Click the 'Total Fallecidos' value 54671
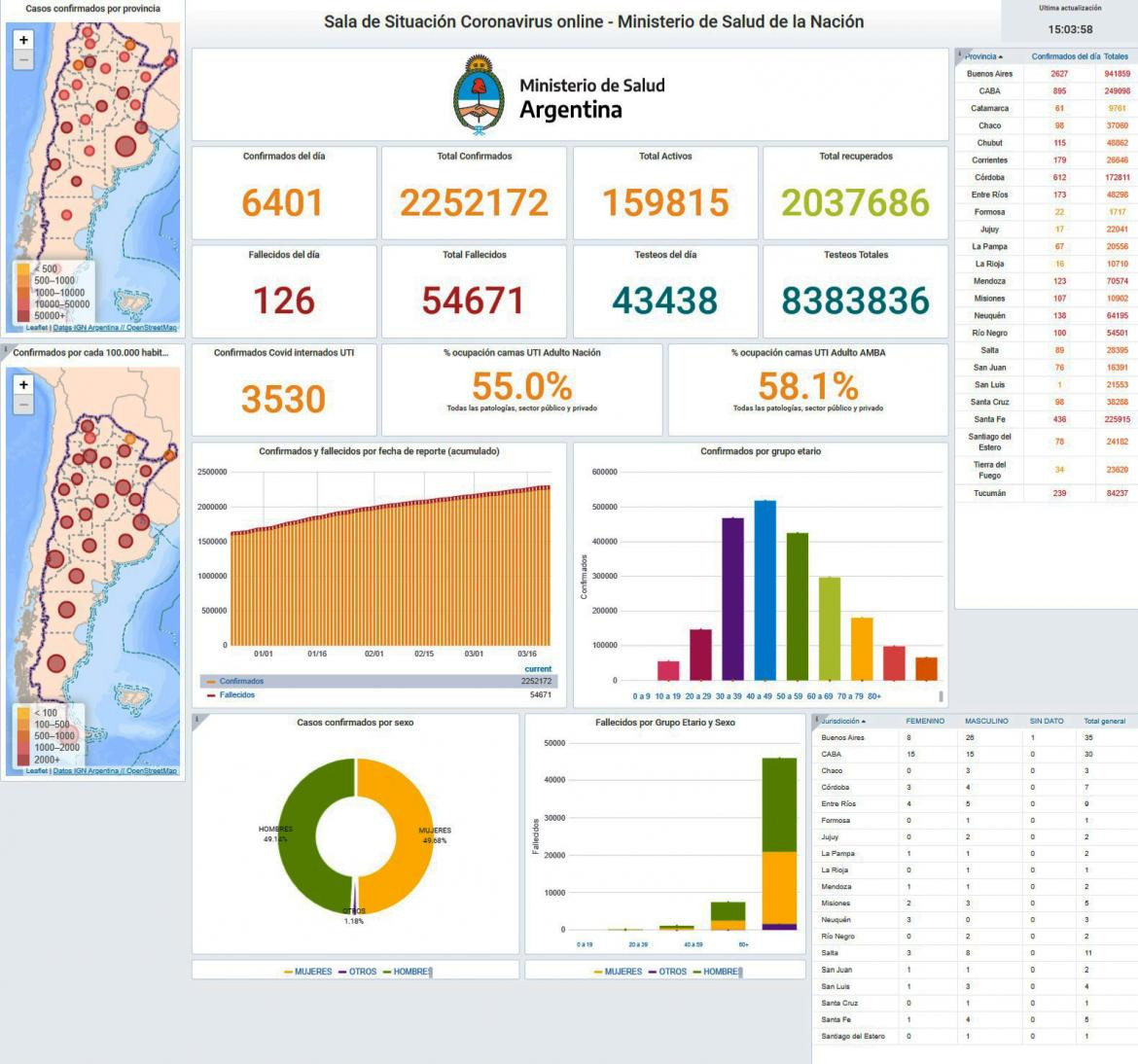Screen dimensions: 1138x1064 (474, 301)
